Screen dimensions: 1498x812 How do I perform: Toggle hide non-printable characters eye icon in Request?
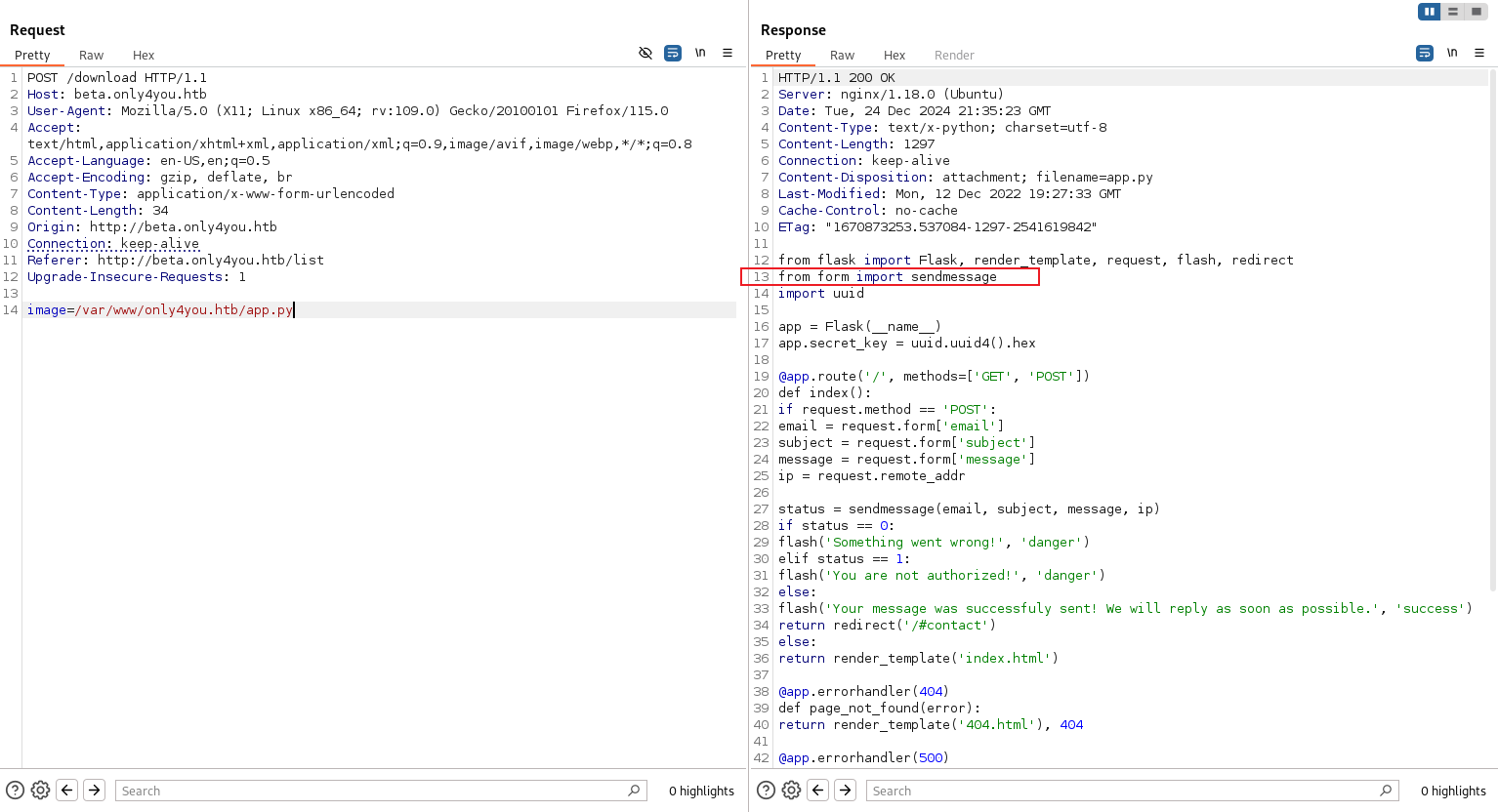pos(645,53)
